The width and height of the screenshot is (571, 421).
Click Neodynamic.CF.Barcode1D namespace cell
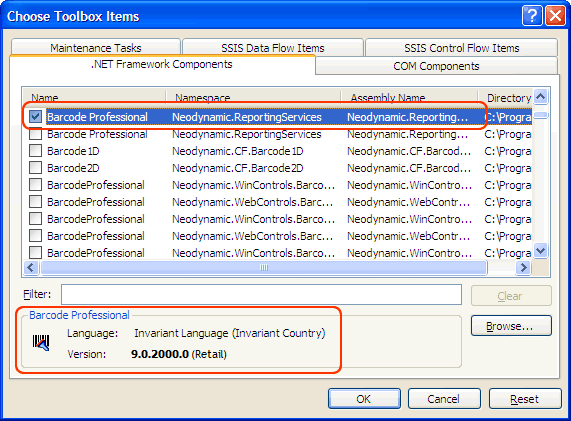tap(238, 151)
